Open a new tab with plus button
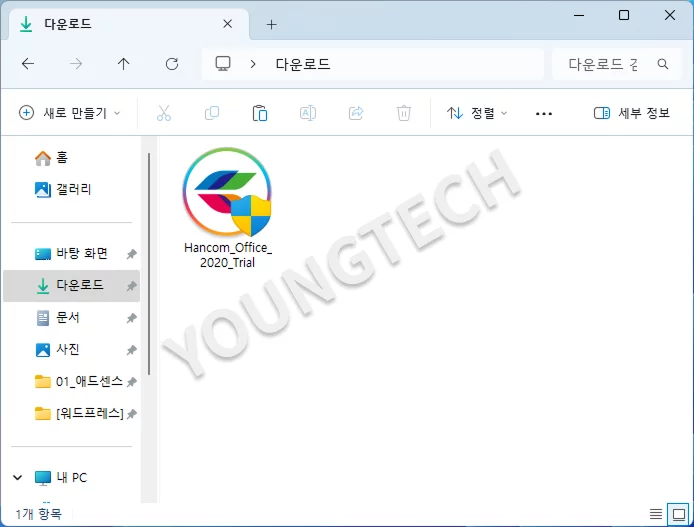The image size is (694, 527). pyautogui.click(x=271, y=24)
